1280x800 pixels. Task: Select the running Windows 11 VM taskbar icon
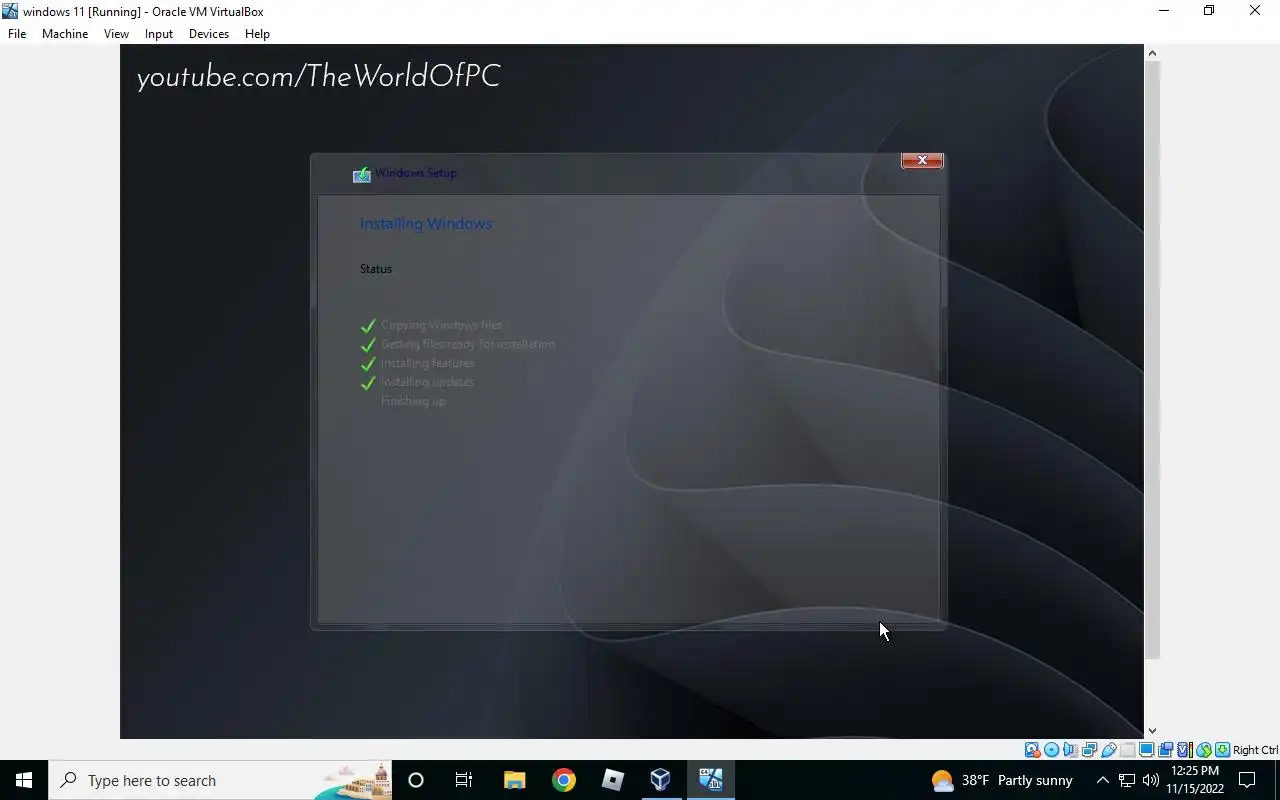click(x=711, y=780)
